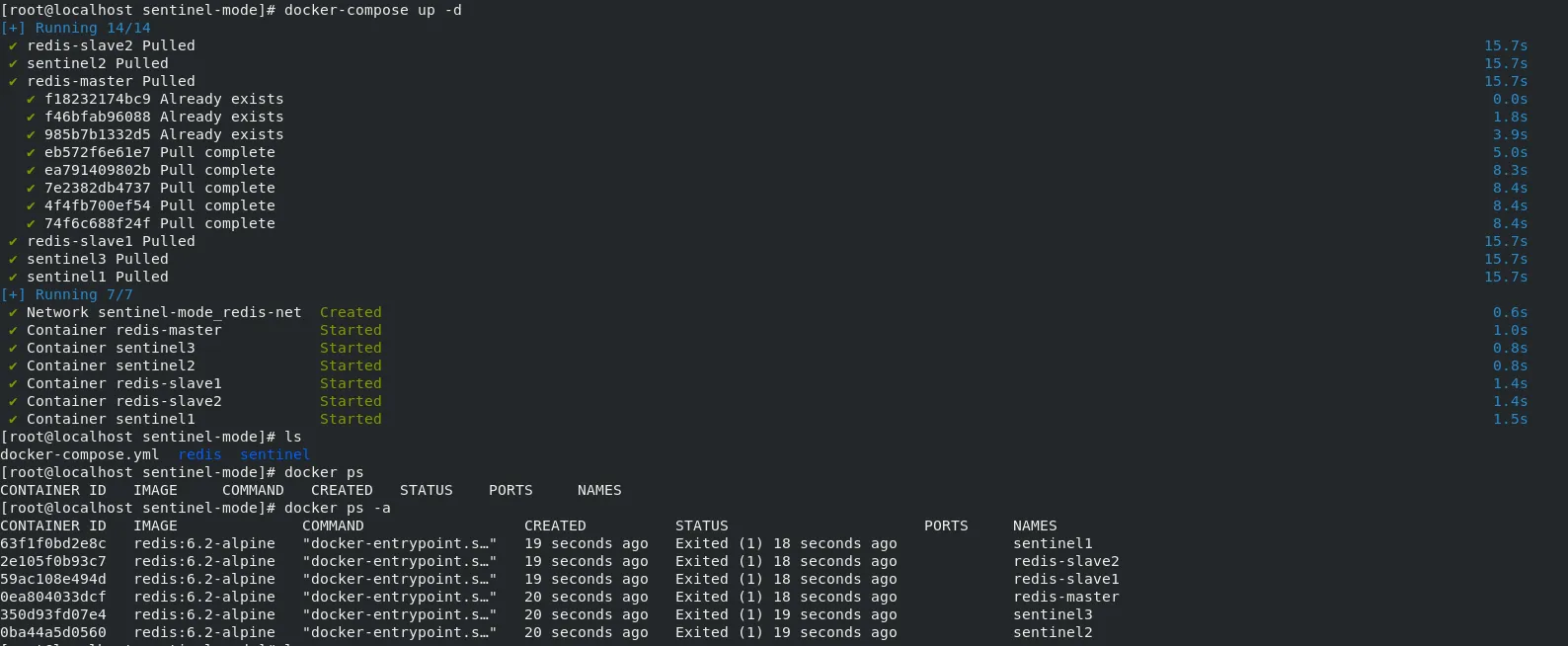
Task: Click layer ID 7e2382db4737
Action: coord(98,188)
